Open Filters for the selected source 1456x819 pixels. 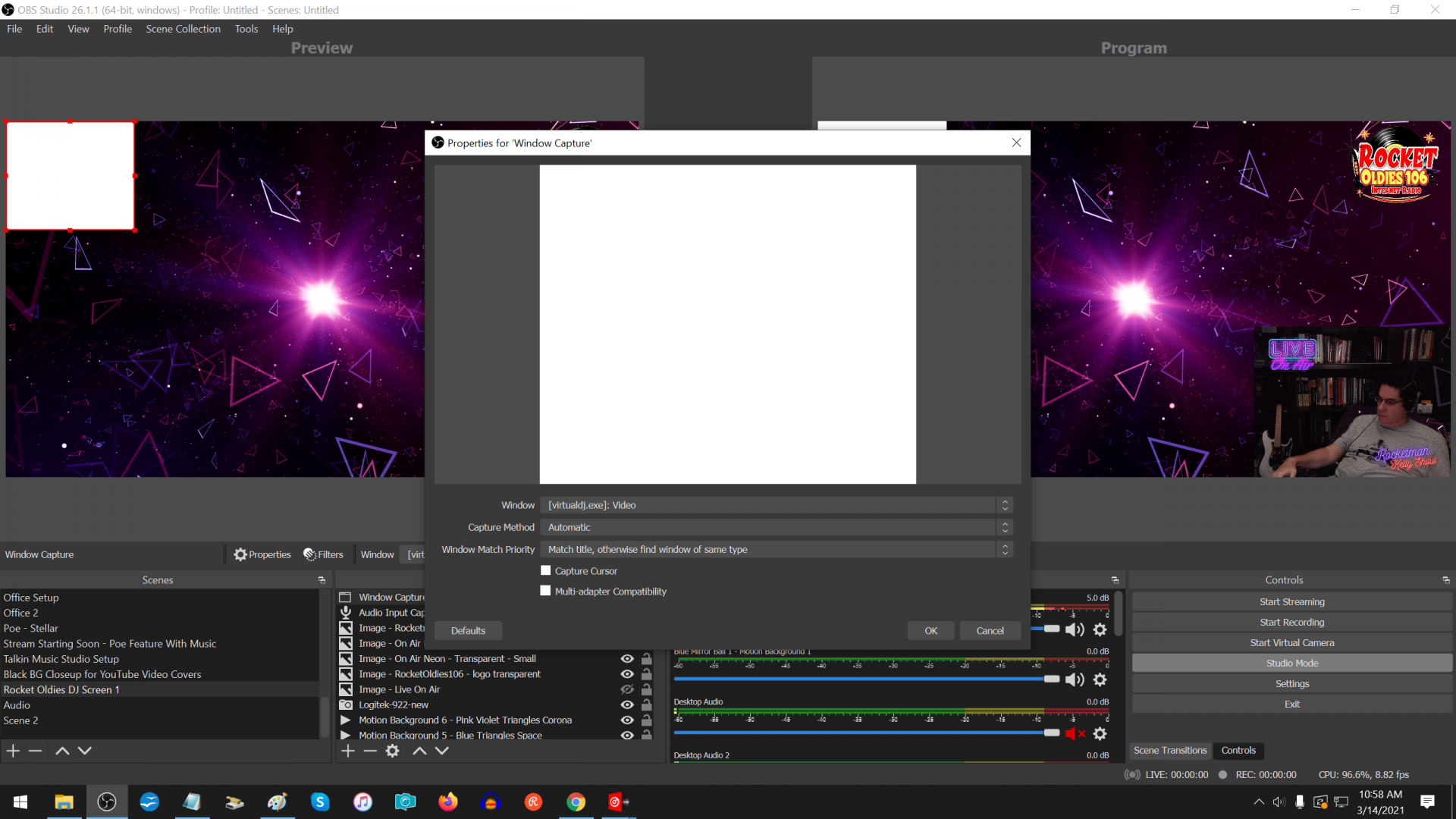(323, 554)
